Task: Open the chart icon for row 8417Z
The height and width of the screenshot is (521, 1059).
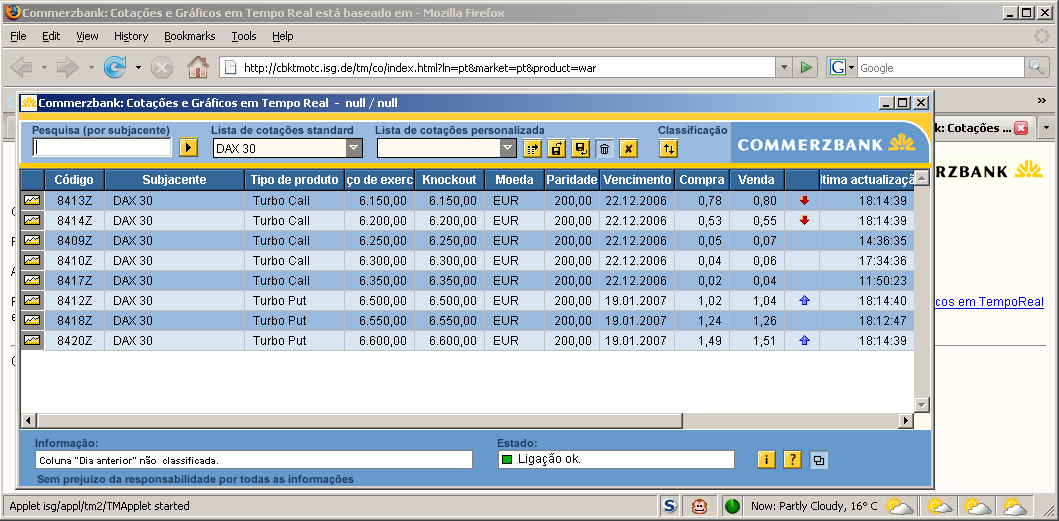Action: [32, 280]
